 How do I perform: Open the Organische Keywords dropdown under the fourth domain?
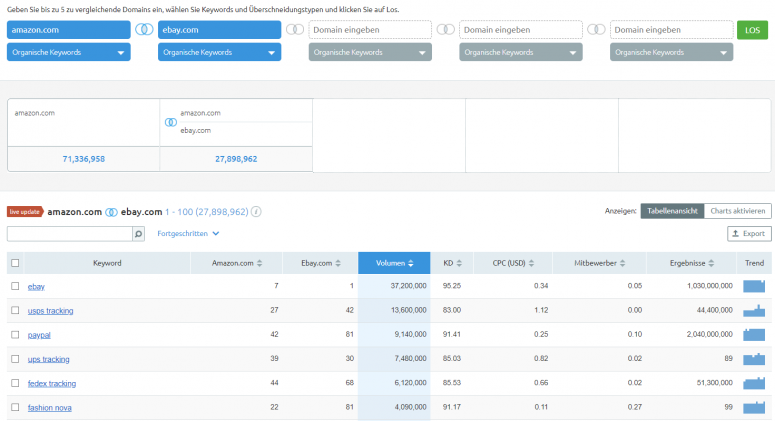point(521,52)
